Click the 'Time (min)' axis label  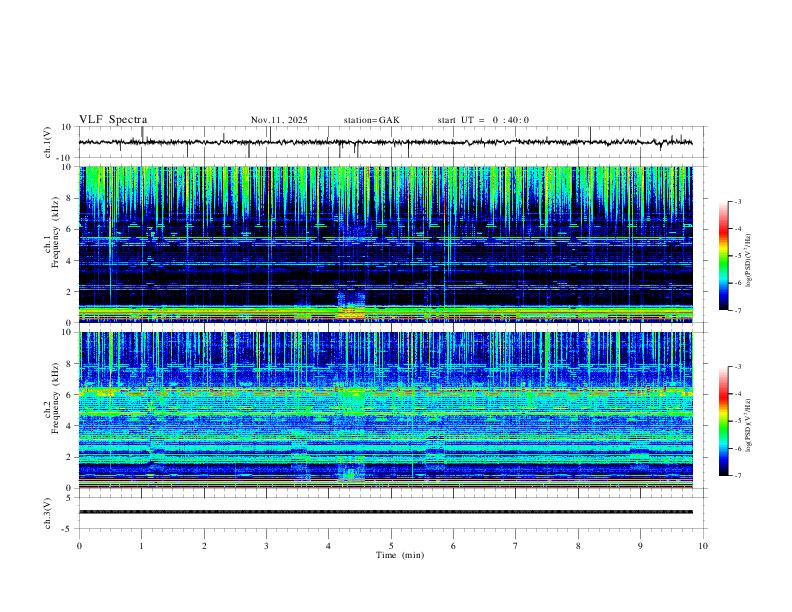(x=400, y=555)
